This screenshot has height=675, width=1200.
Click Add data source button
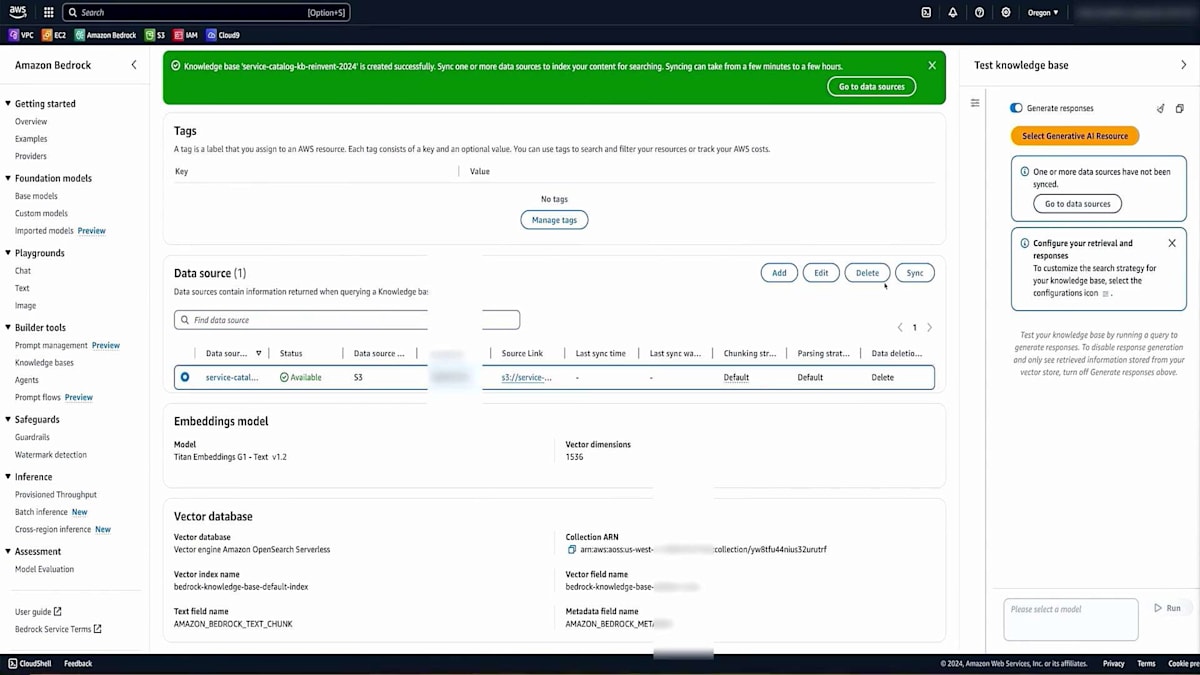[x=779, y=273]
